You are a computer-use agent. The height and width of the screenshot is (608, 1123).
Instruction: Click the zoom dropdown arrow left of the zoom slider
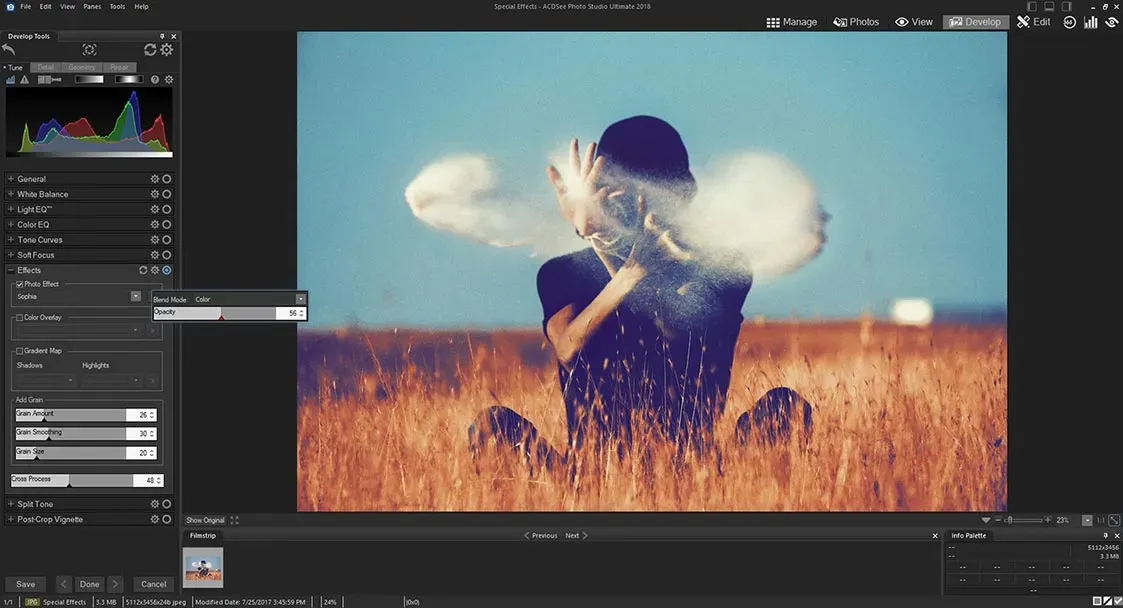pos(985,520)
